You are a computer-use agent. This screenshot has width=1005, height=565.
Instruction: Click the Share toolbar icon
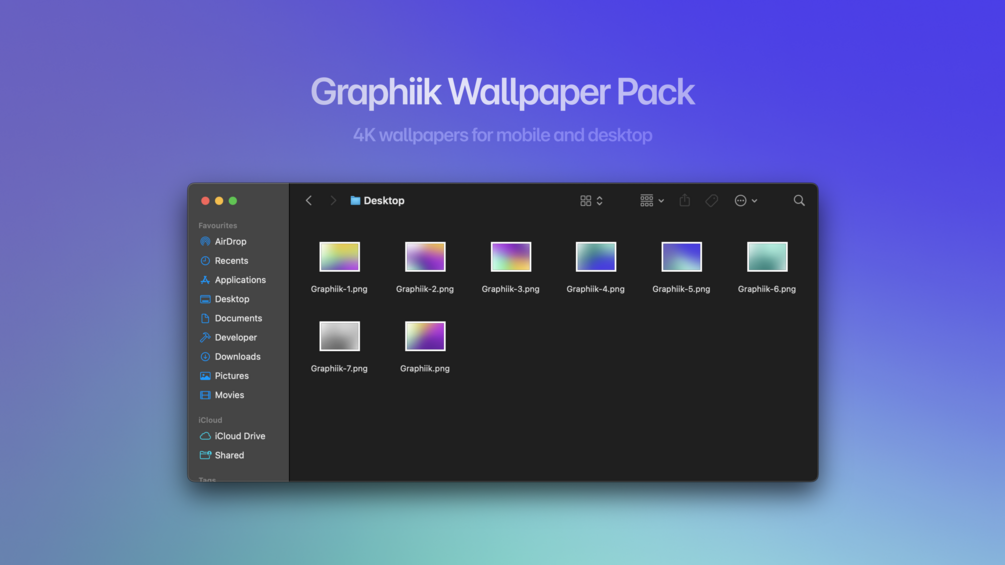tap(685, 200)
